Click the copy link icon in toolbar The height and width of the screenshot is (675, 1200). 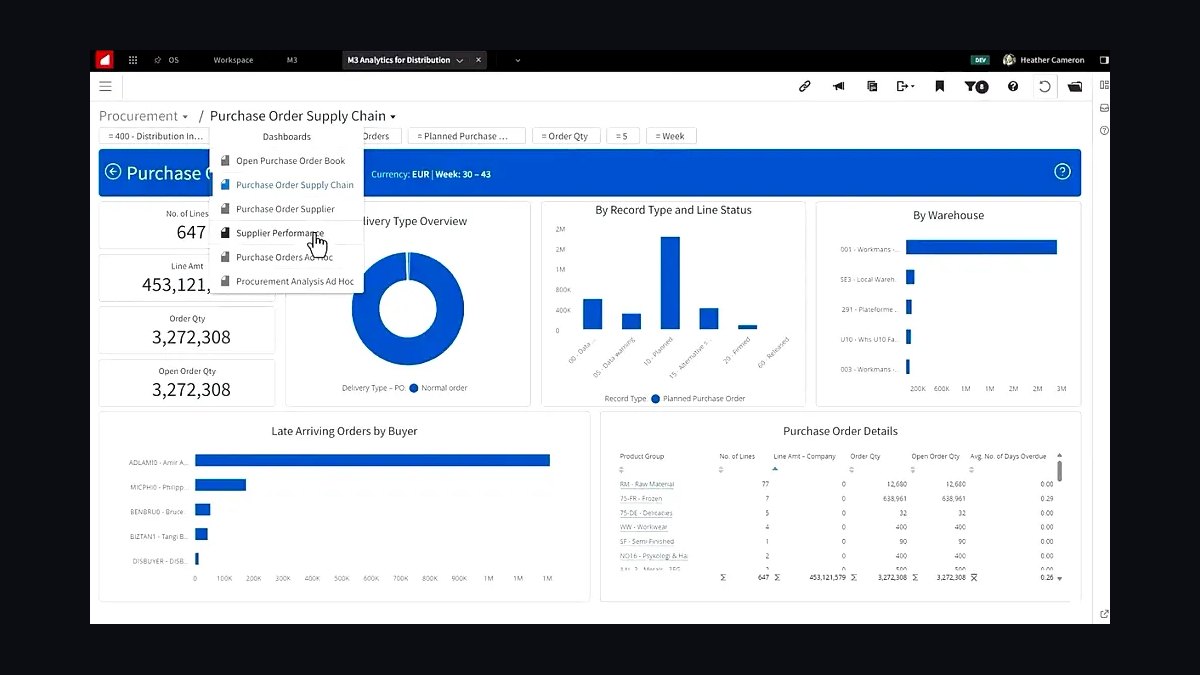pyautogui.click(x=804, y=87)
